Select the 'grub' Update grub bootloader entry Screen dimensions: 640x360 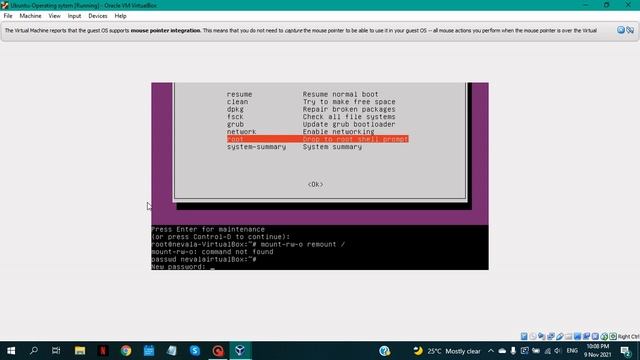point(311,124)
